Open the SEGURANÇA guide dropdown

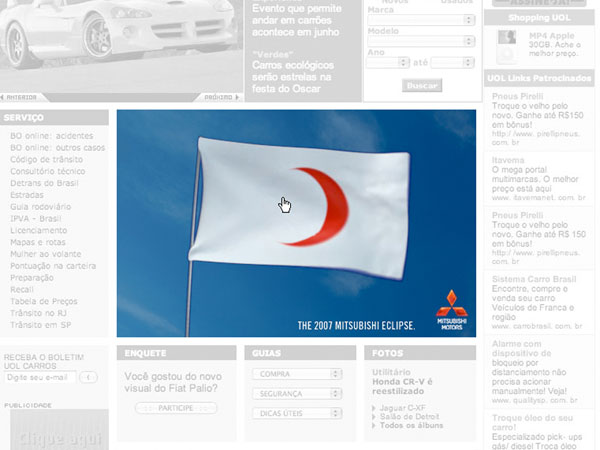coord(297,394)
